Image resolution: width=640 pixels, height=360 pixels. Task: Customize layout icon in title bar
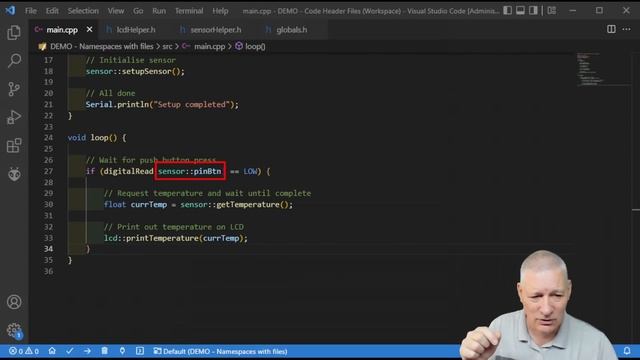(551, 11)
